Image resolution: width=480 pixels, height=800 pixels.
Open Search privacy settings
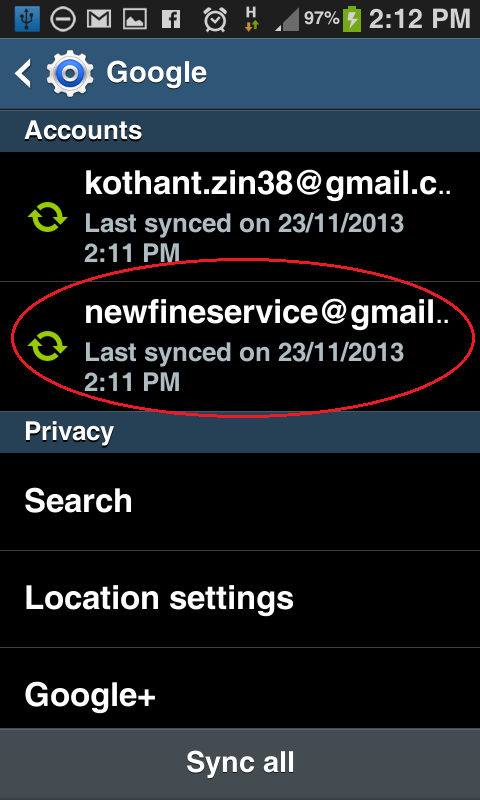240,502
